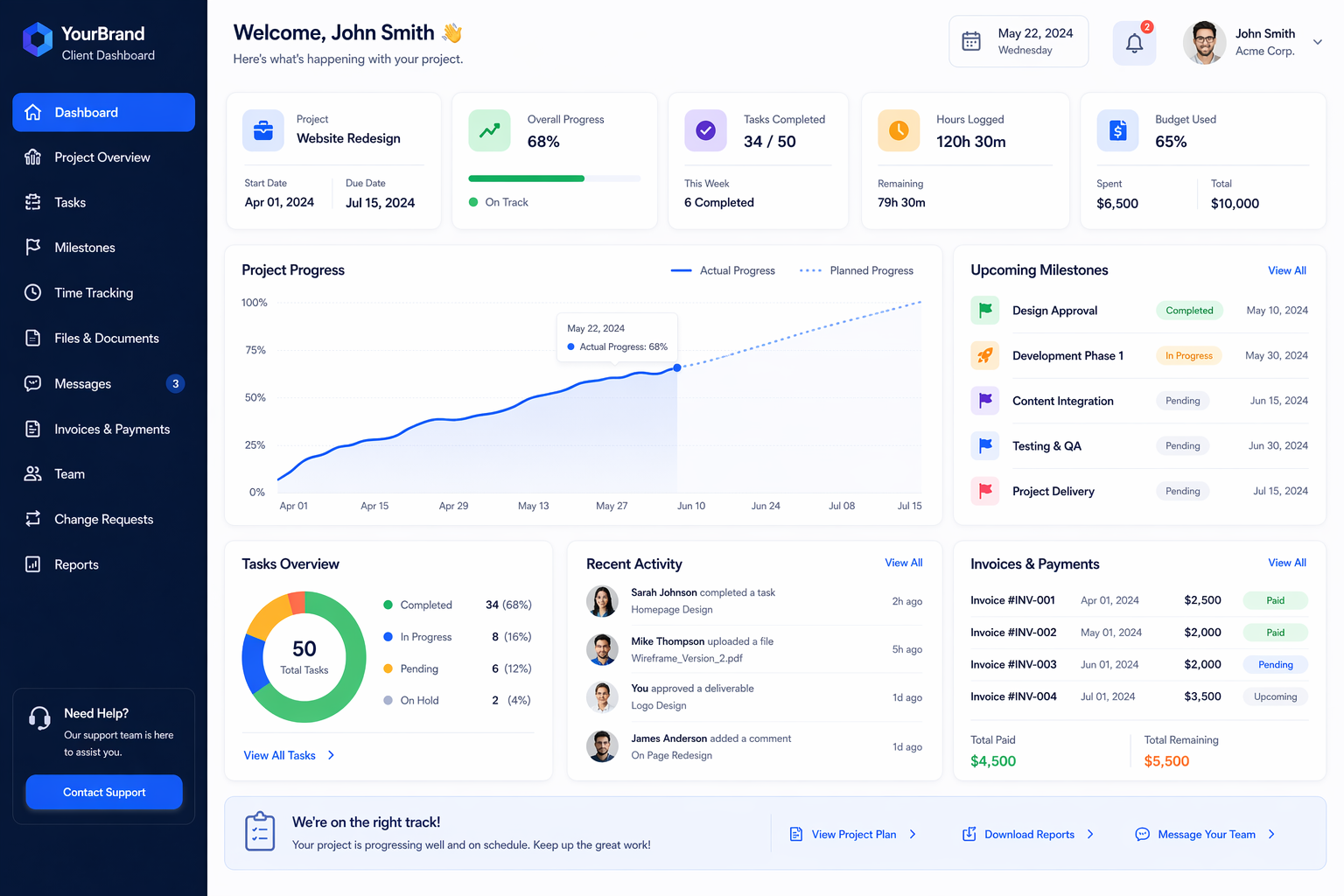Toggle the Planned Progress legend item
This screenshot has height=896, width=1344.
pyautogui.click(x=857, y=270)
